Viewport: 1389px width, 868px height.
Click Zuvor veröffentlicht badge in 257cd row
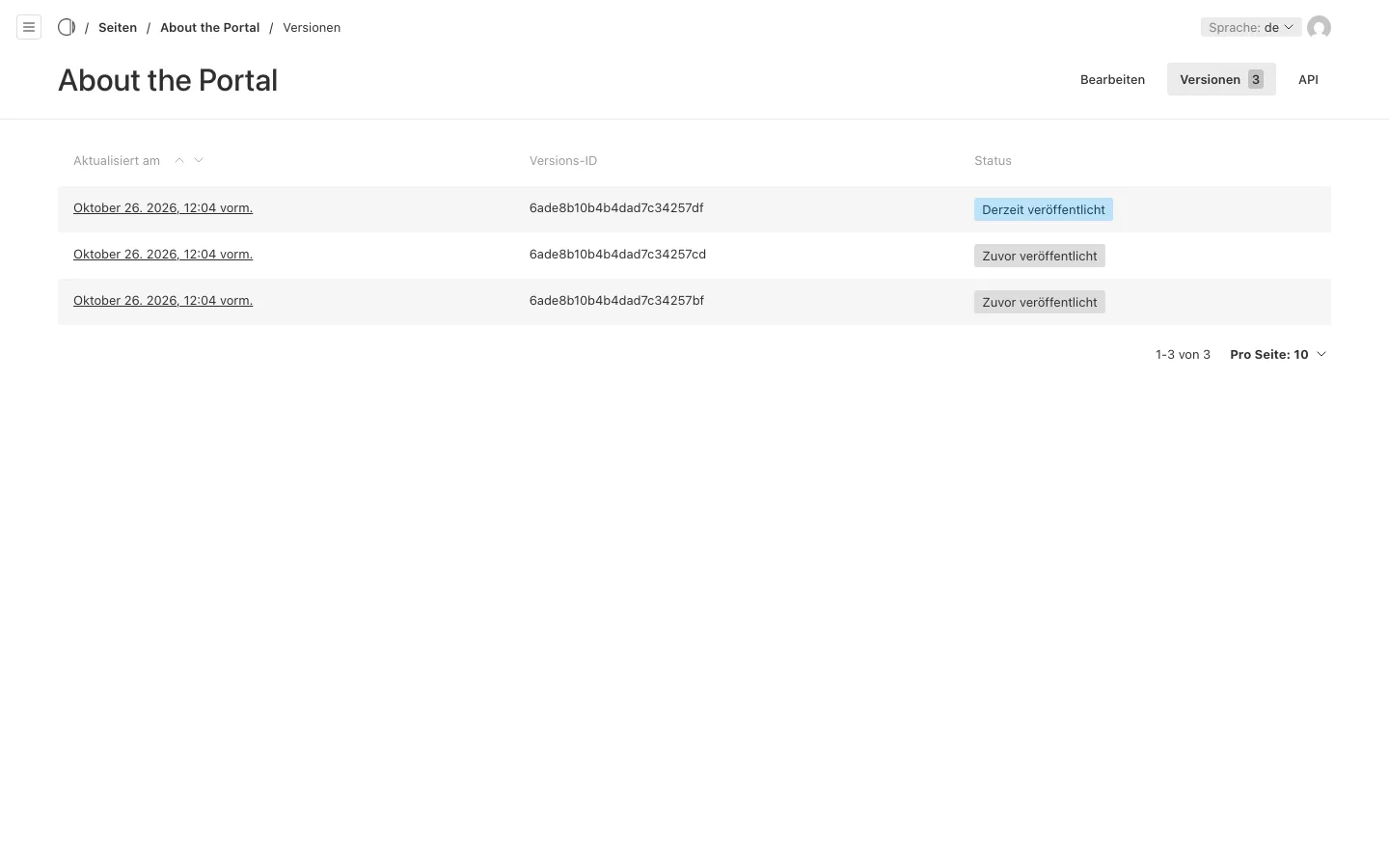[x=1040, y=256]
